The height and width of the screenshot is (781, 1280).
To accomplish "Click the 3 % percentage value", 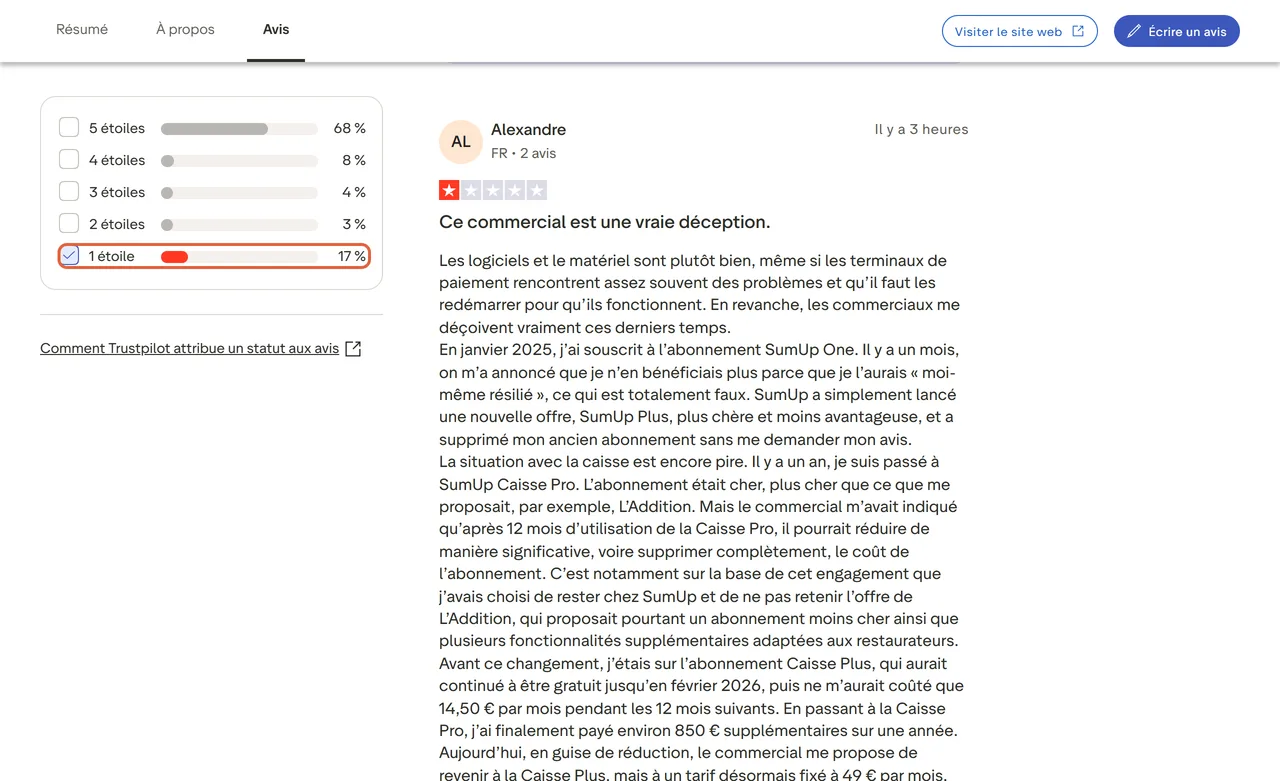I will (x=354, y=224).
